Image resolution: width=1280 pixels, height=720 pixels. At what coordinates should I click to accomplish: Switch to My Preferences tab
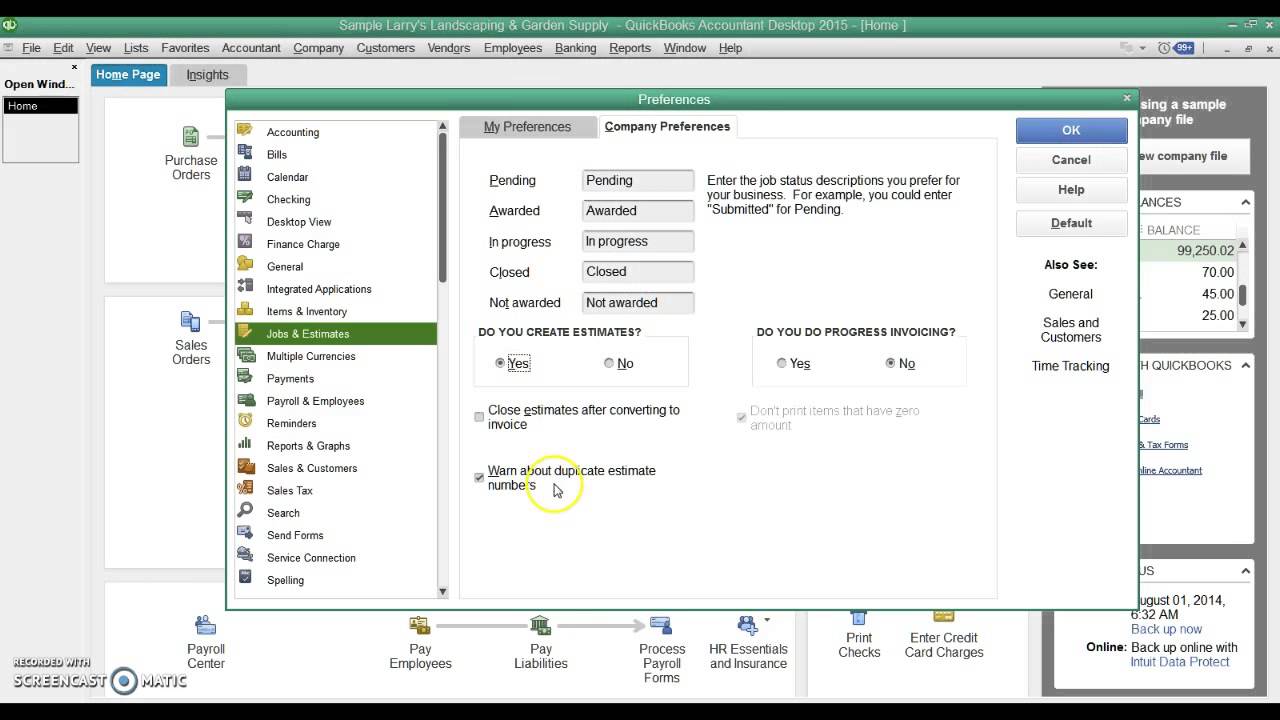point(527,126)
